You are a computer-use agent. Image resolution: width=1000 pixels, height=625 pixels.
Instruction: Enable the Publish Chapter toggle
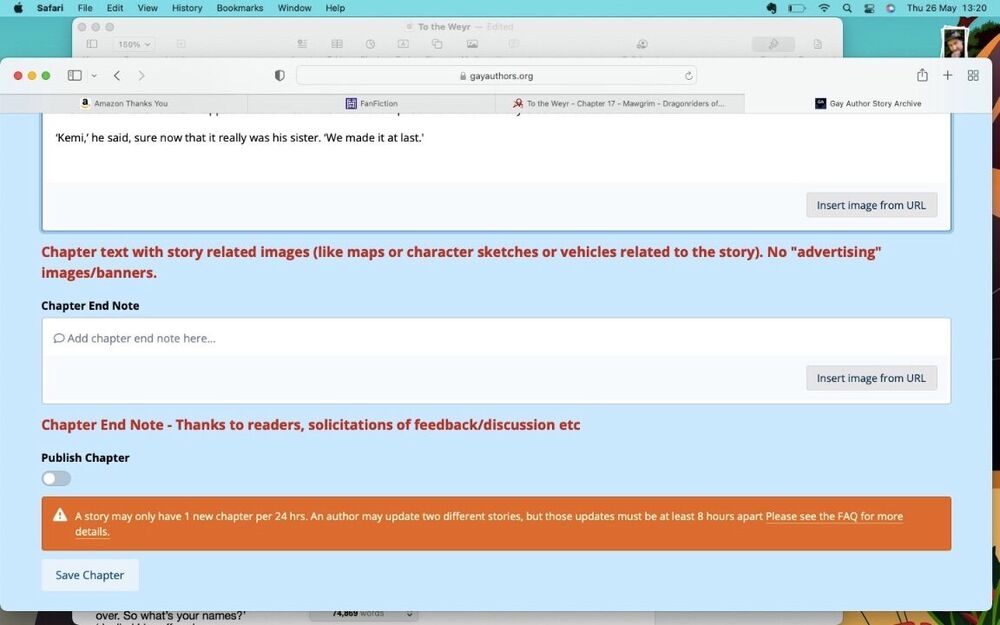pyautogui.click(x=56, y=478)
